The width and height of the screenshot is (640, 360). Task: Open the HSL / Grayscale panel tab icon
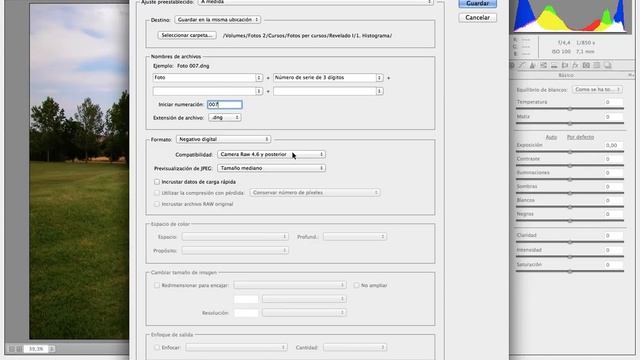[543, 65]
